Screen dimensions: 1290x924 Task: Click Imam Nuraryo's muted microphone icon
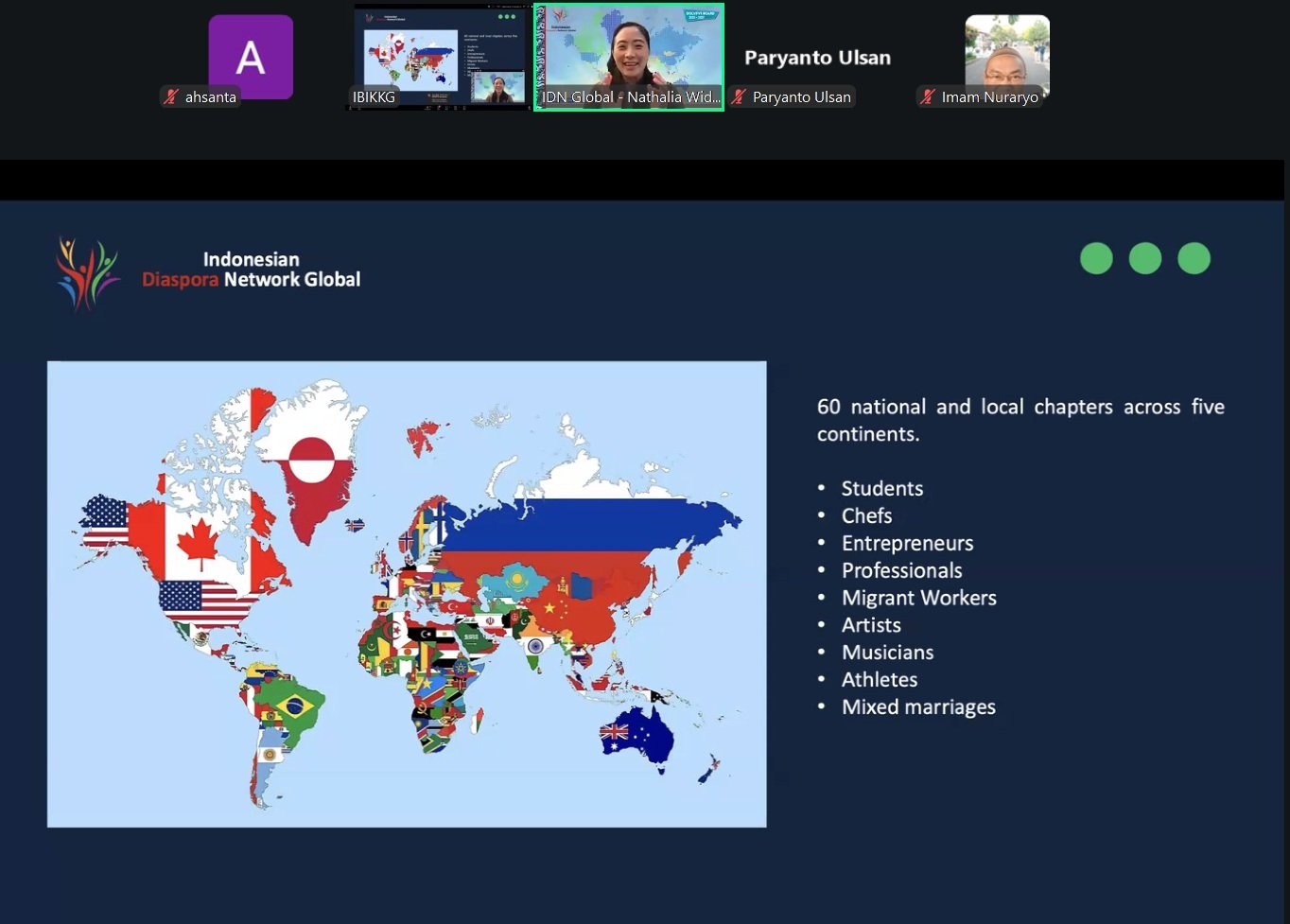tap(928, 96)
